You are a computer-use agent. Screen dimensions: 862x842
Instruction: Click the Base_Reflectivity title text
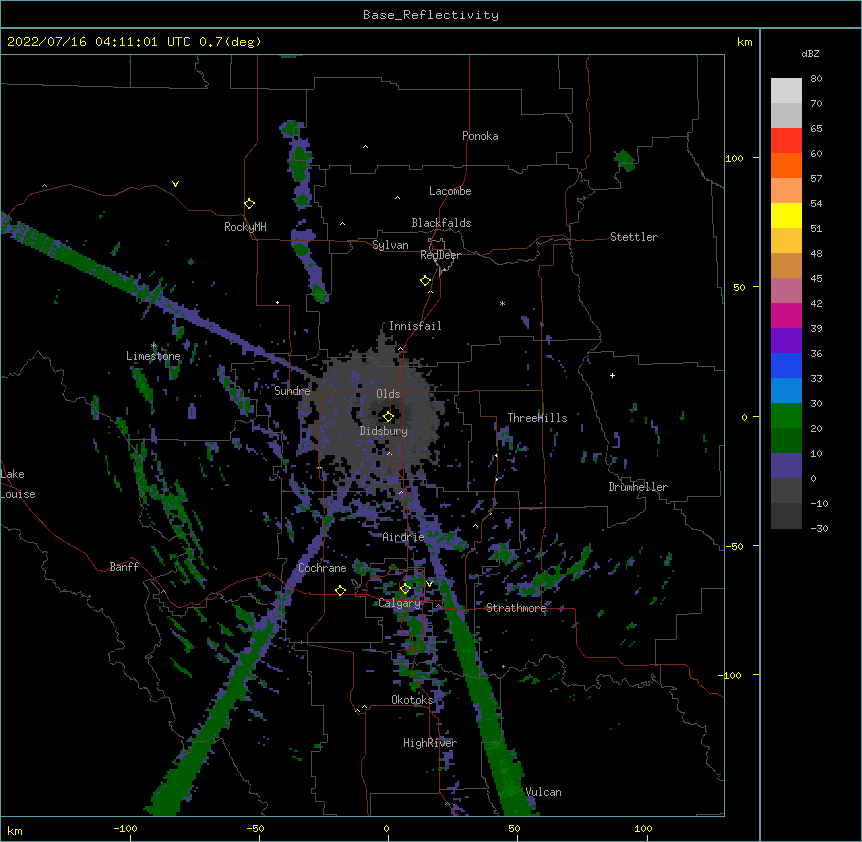tap(431, 15)
